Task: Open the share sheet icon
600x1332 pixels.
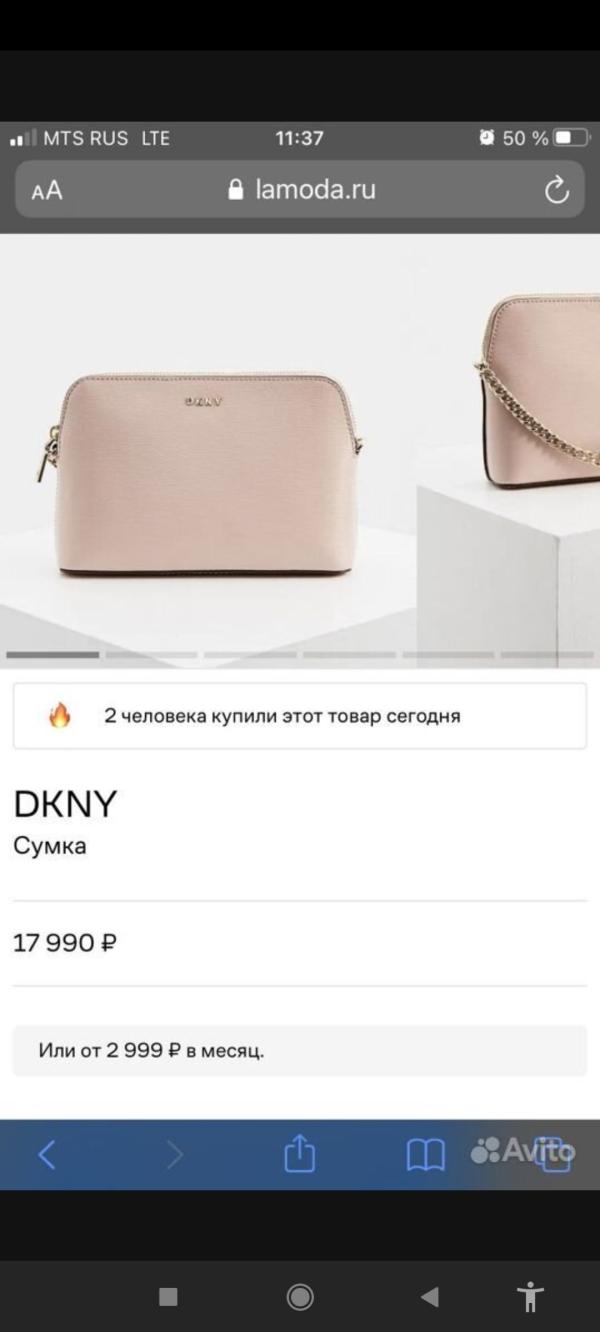Action: (299, 1154)
